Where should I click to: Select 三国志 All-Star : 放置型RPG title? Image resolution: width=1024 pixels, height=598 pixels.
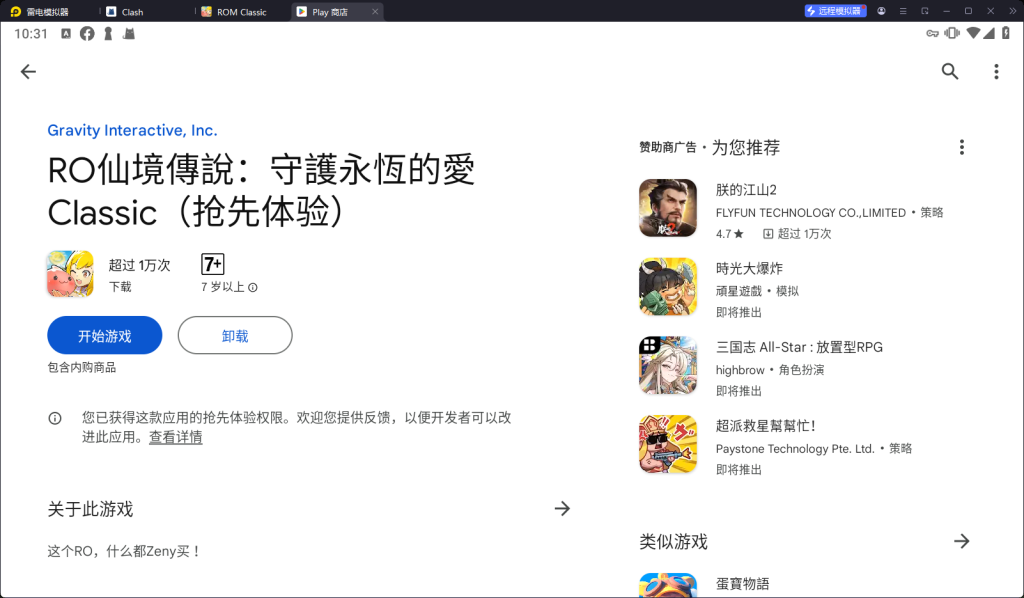click(799, 347)
